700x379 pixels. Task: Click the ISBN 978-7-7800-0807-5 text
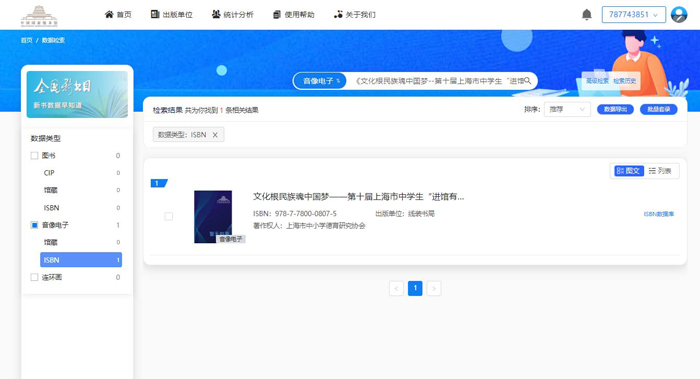point(295,214)
